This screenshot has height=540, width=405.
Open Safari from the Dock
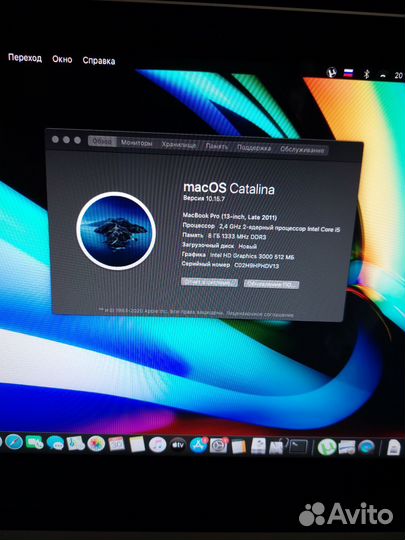tap(14, 442)
